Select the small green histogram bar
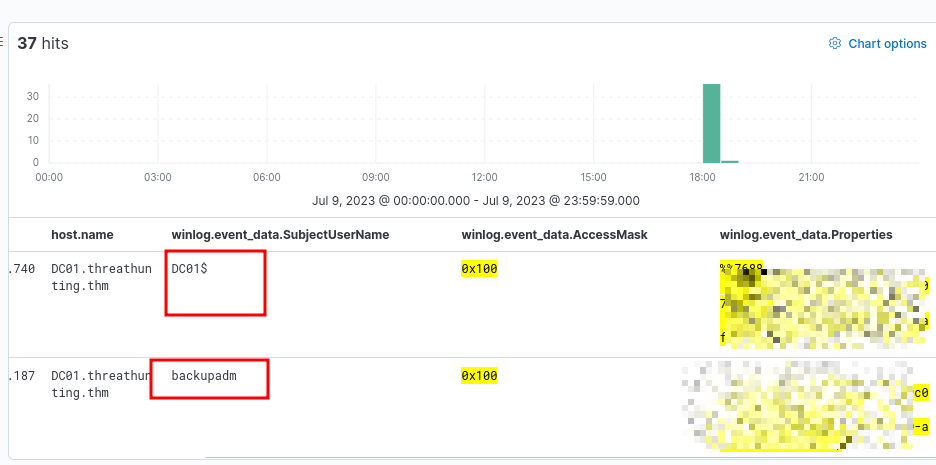936x465 pixels. (730, 160)
